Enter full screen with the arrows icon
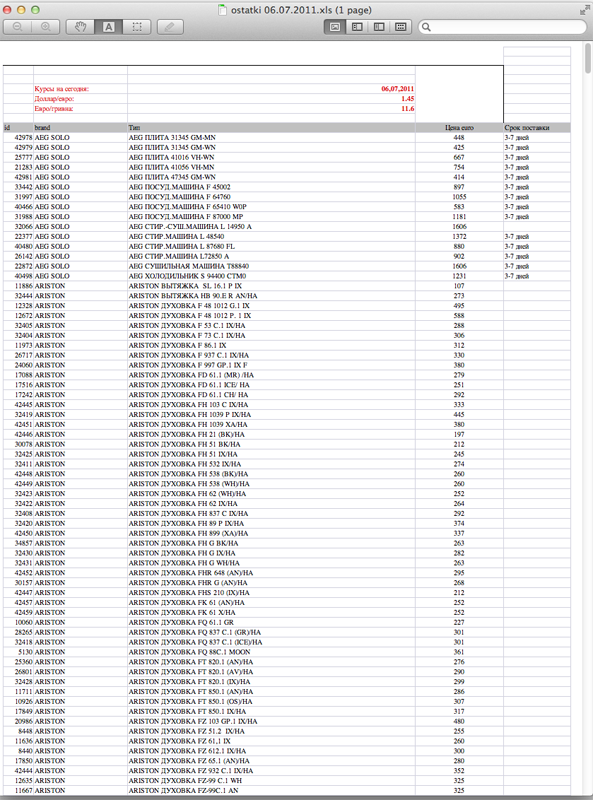 coord(585,10)
